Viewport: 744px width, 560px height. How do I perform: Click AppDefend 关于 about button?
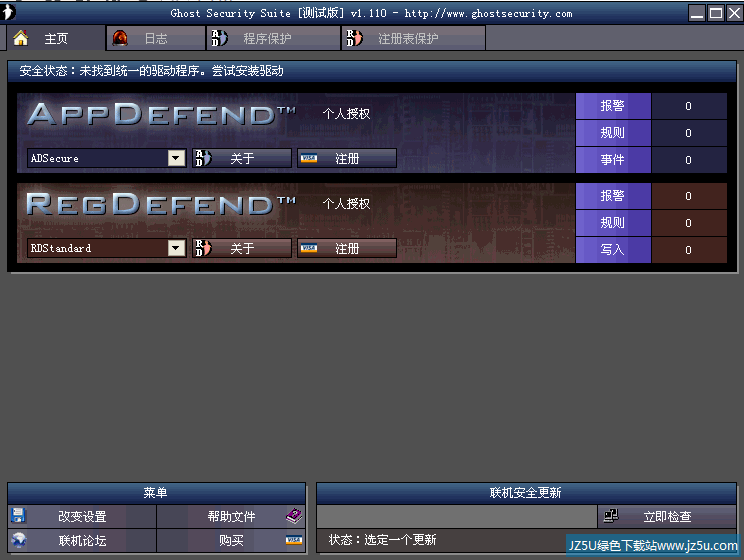(x=242, y=158)
